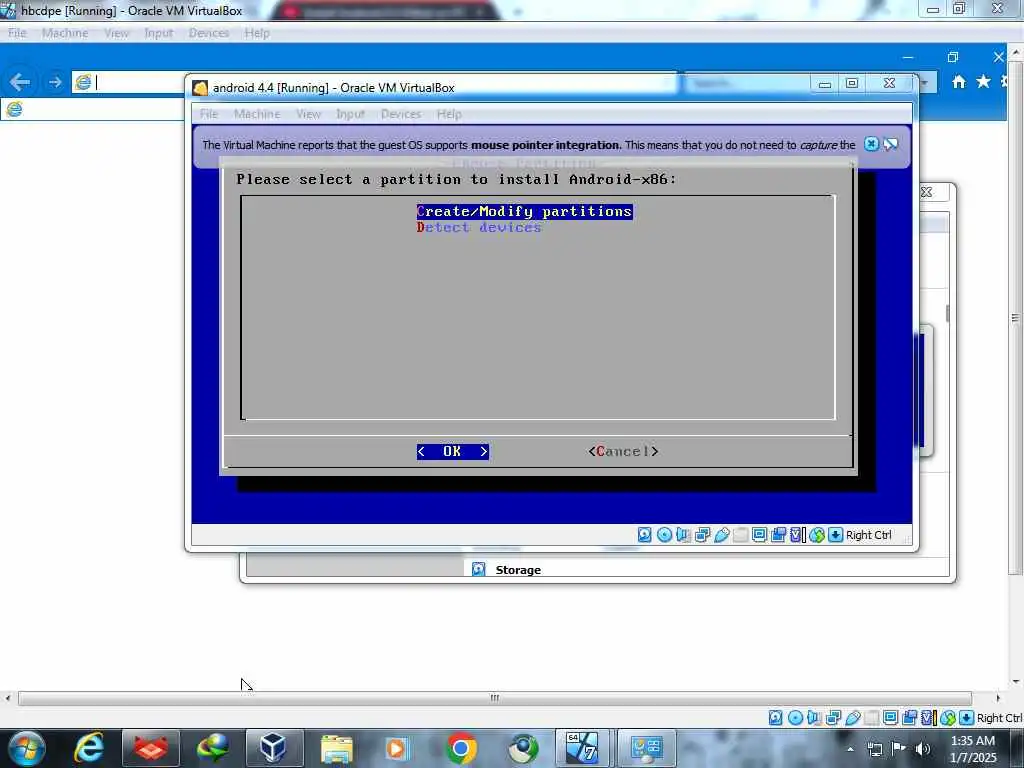
Task: Open Windows Media Player from taskbar
Action: tap(398, 748)
